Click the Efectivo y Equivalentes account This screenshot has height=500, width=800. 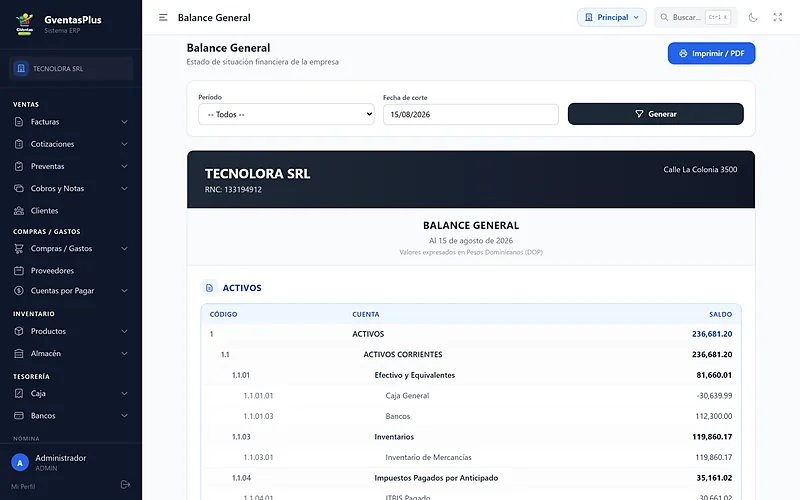point(414,375)
